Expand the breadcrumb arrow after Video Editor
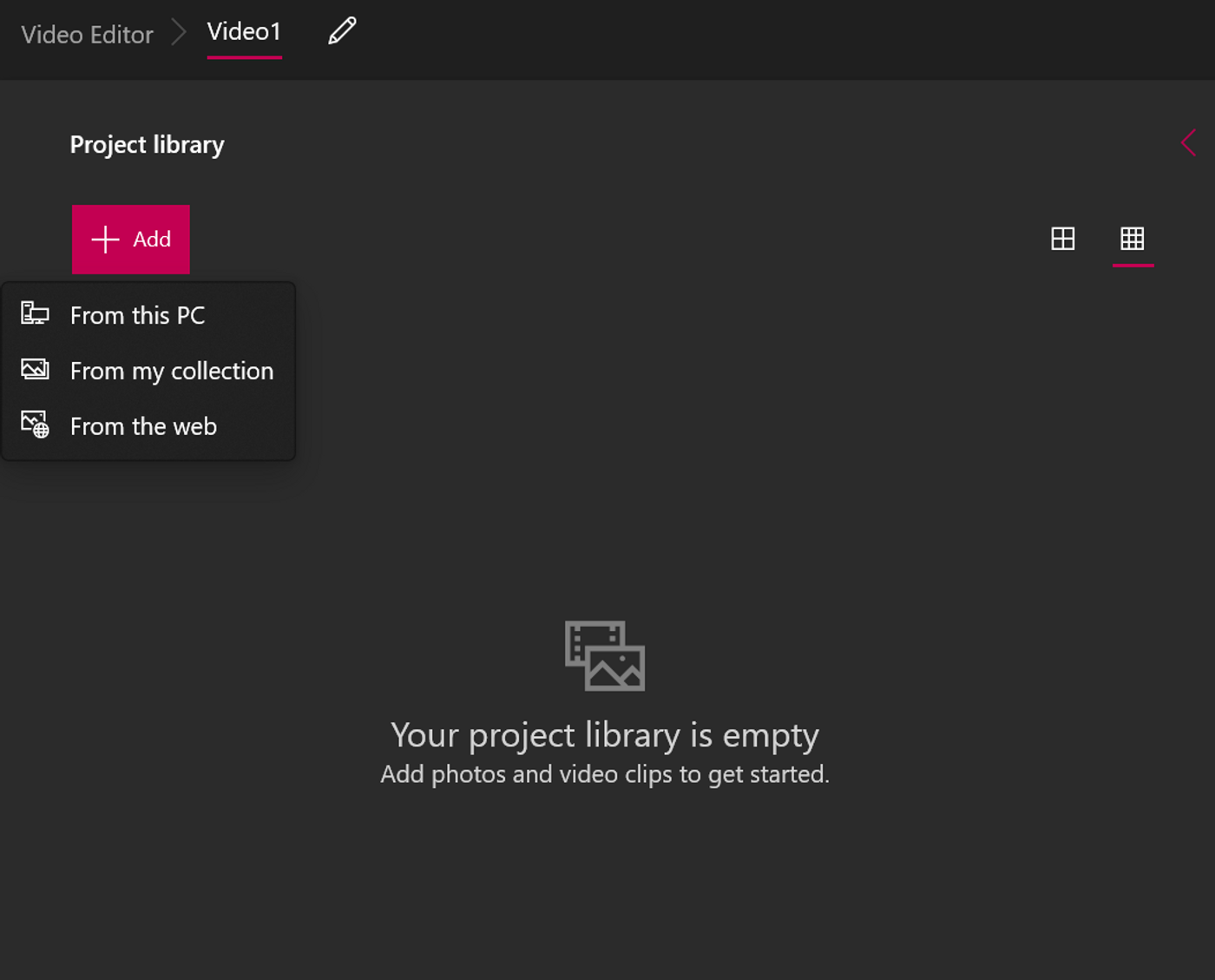This screenshot has width=1215, height=980. coord(180,32)
